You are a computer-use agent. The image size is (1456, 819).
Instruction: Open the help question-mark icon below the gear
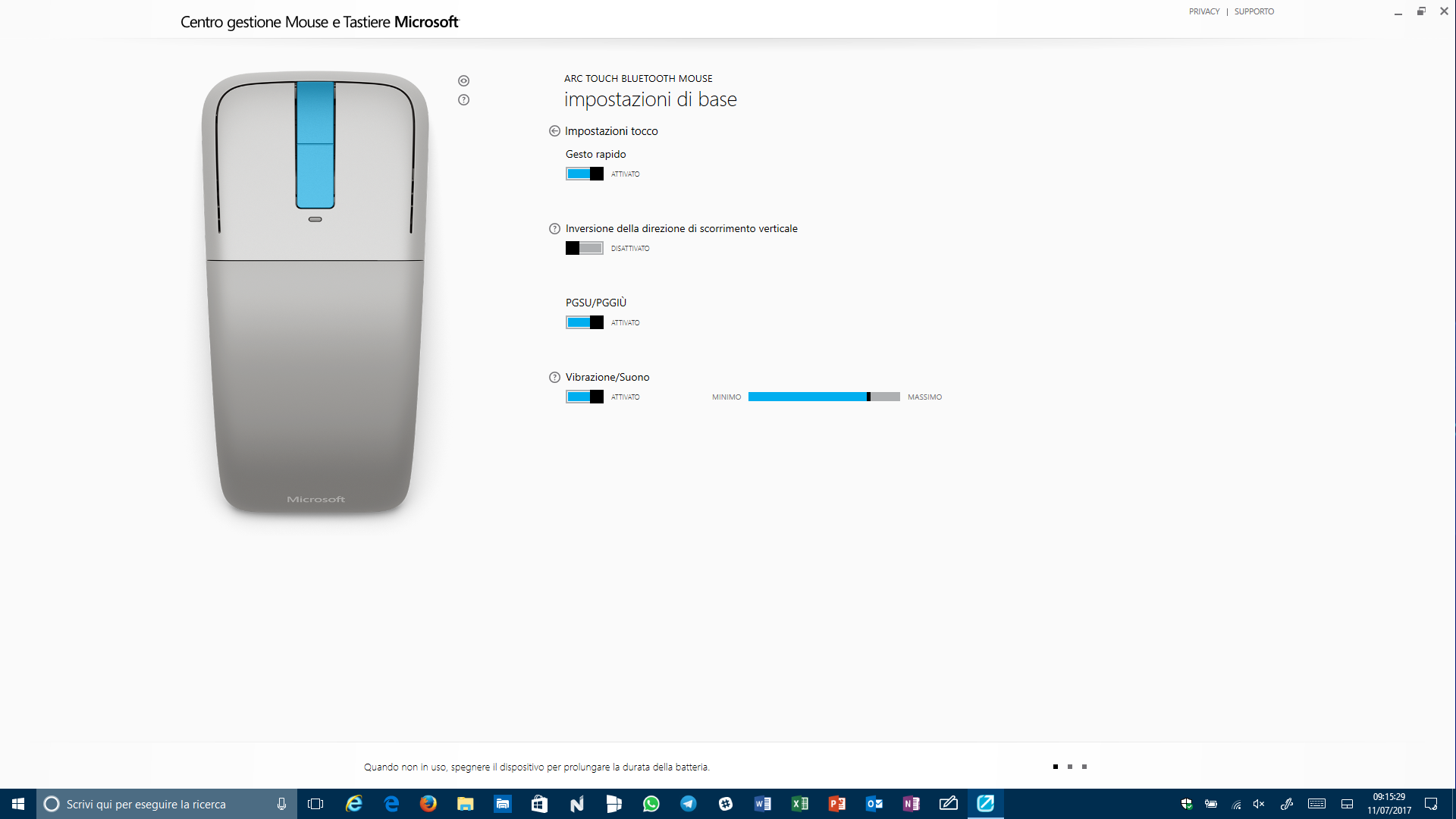pos(463,100)
